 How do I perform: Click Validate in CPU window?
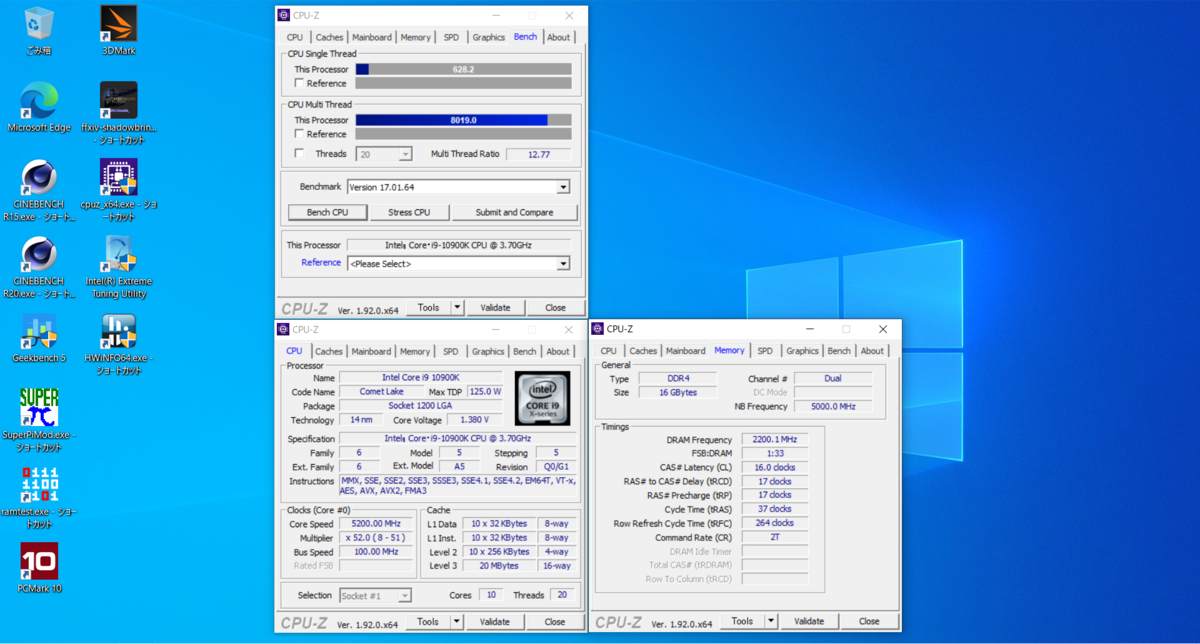click(495, 621)
